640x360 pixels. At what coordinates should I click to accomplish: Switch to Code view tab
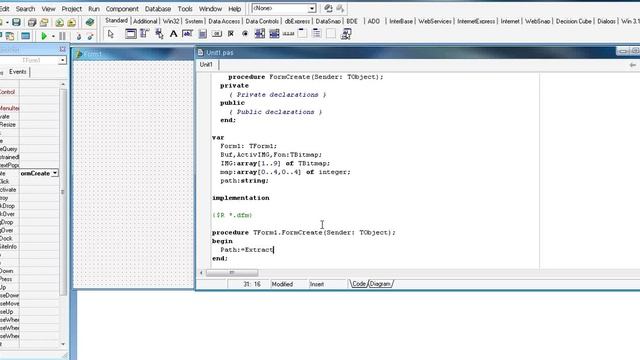coord(359,284)
